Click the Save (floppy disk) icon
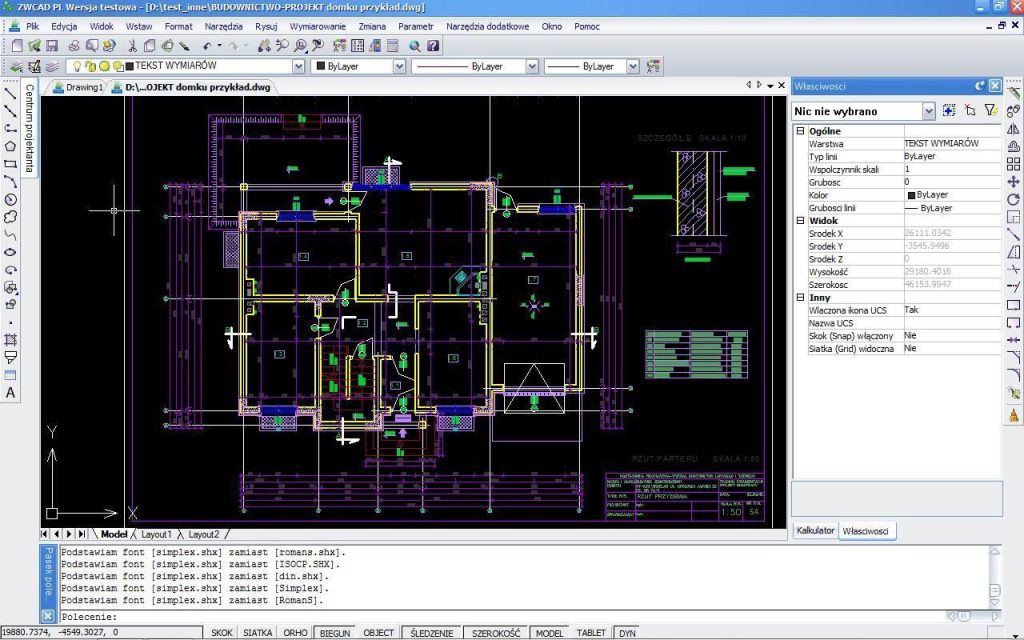 point(52,46)
